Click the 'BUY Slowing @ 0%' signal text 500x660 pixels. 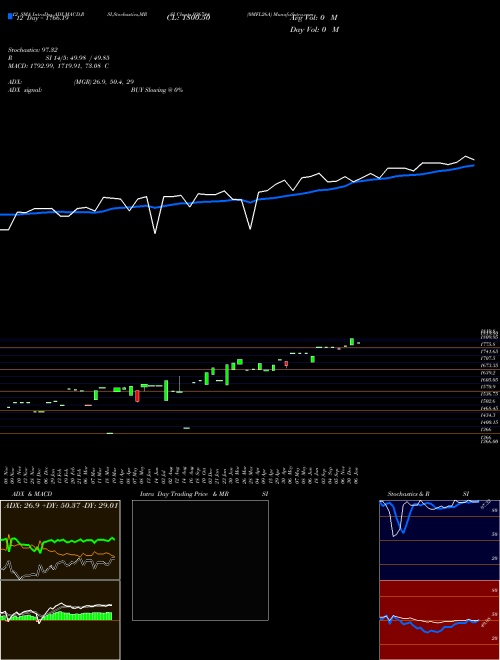[157, 90]
